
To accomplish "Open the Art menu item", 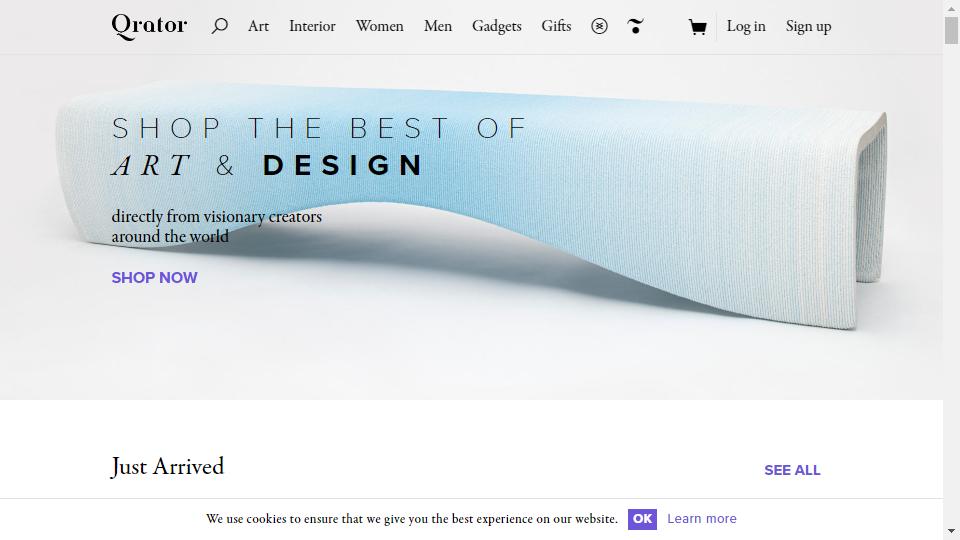I will pos(258,26).
